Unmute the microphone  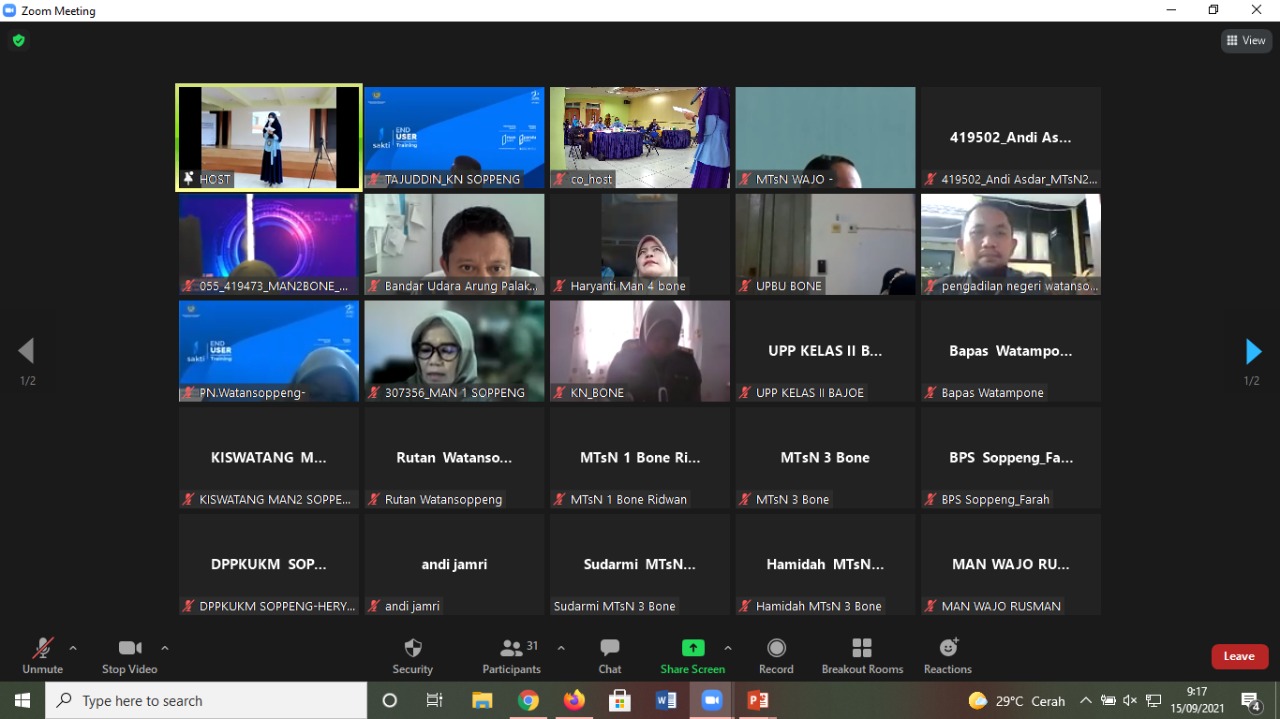42,655
